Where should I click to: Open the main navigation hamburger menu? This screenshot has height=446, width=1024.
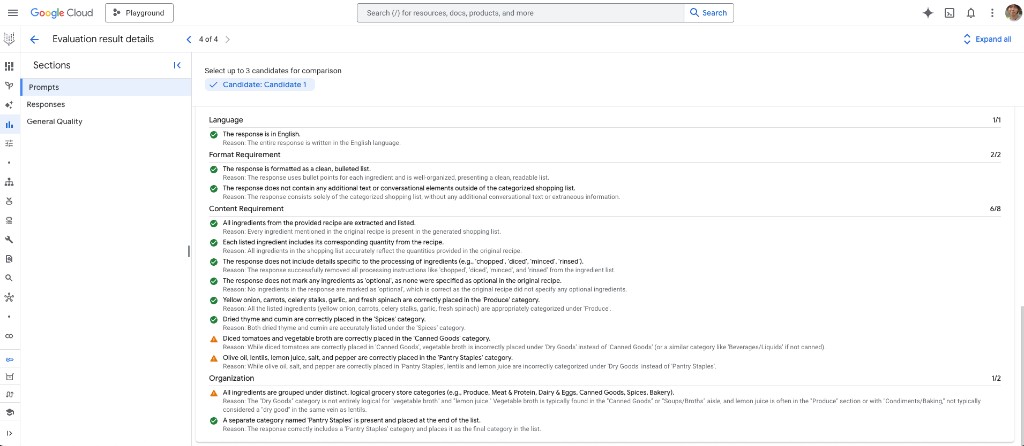point(12,12)
